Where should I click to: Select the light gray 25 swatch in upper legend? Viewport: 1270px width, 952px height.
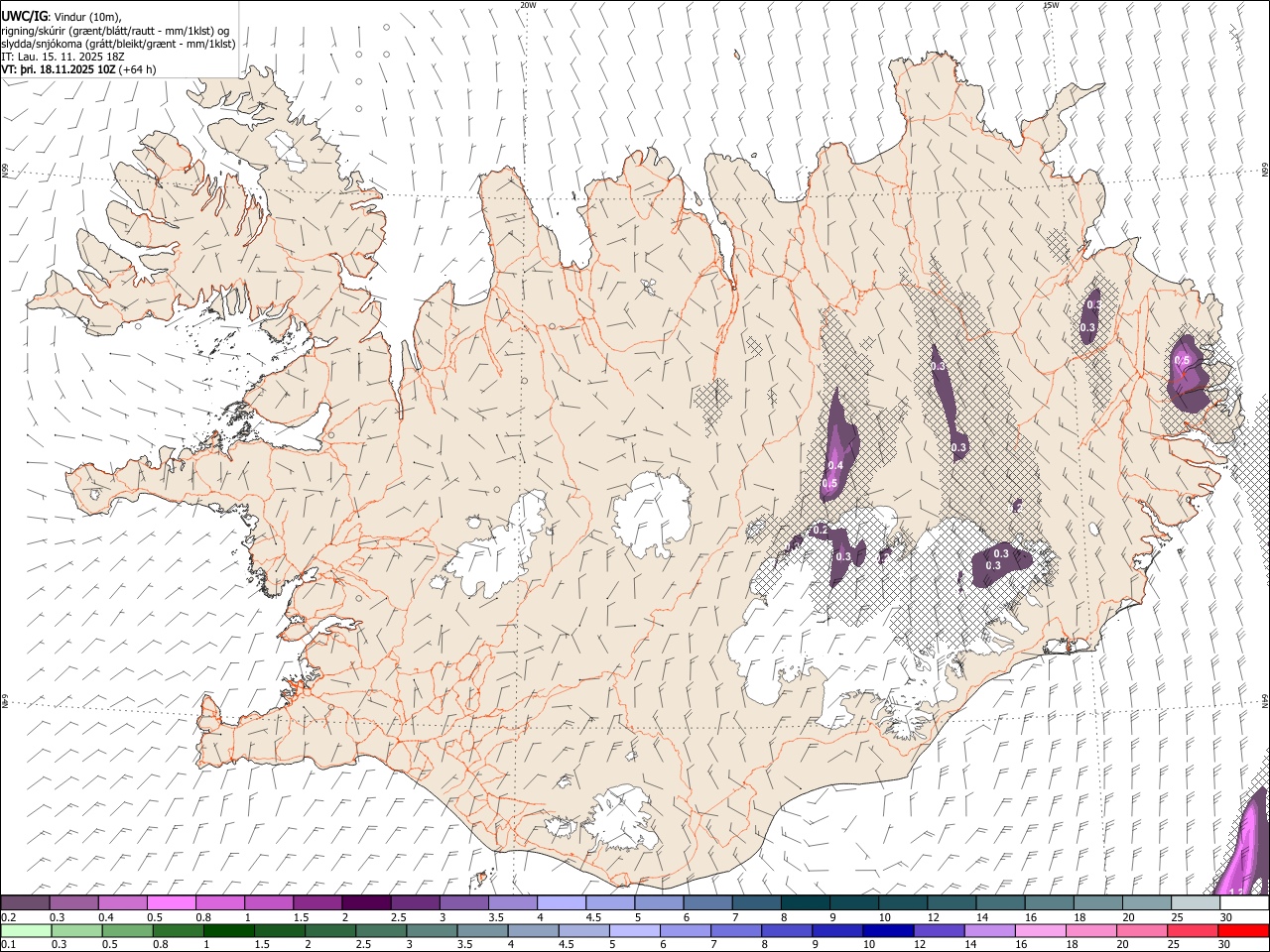(x=1196, y=903)
